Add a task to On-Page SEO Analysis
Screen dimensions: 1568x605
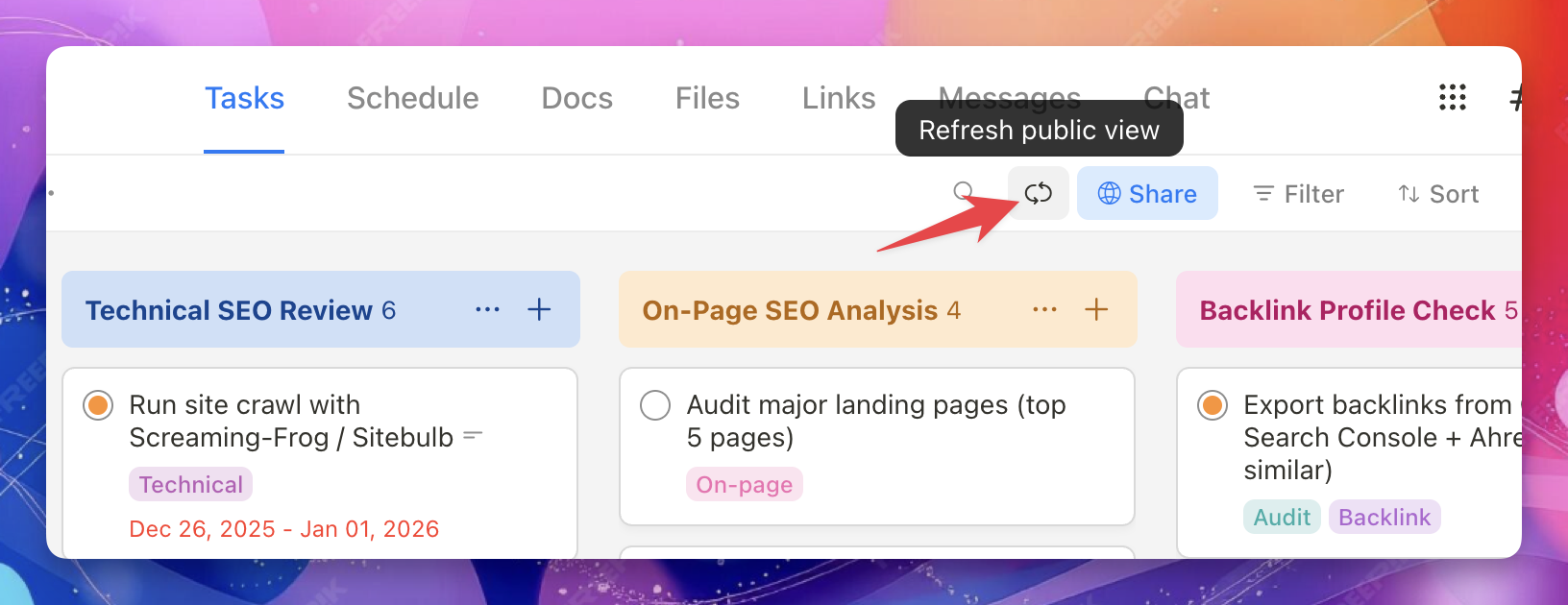1096,309
